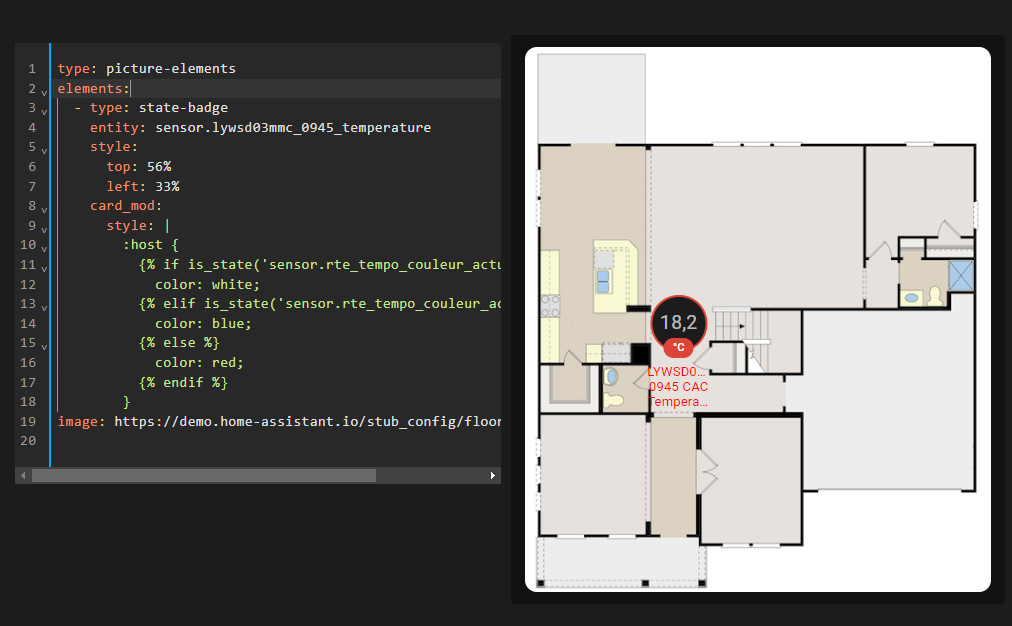Click the red °C unit label on badge
The width and height of the screenshot is (1012, 626).
pyautogui.click(x=678, y=347)
